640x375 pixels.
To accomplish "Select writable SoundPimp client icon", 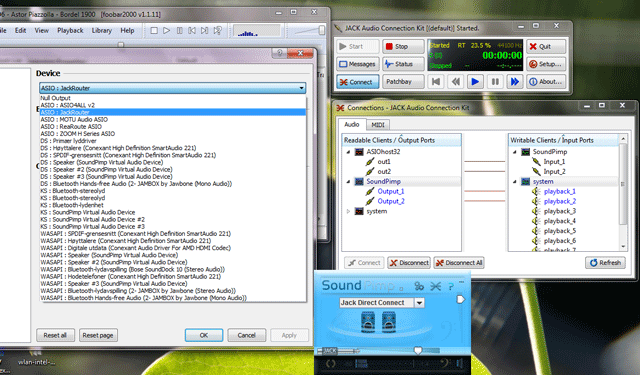I will click(x=526, y=152).
